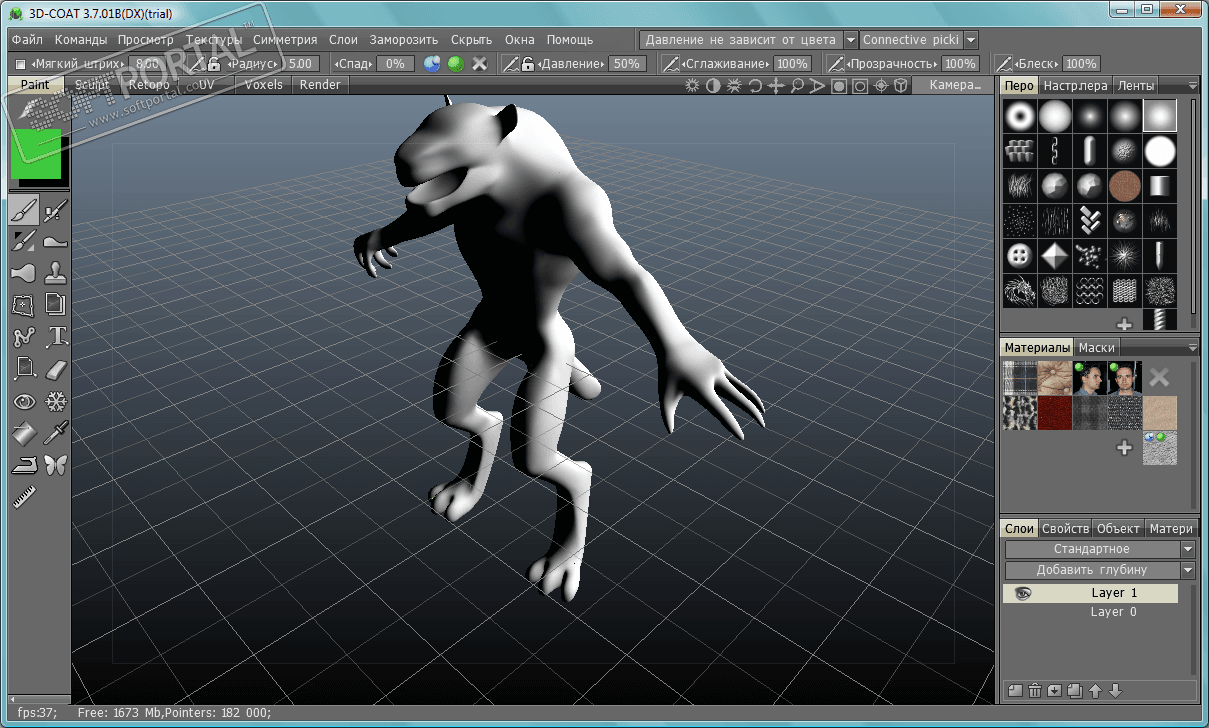Enable the Мягкий штрих checkbox

(21, 64)
